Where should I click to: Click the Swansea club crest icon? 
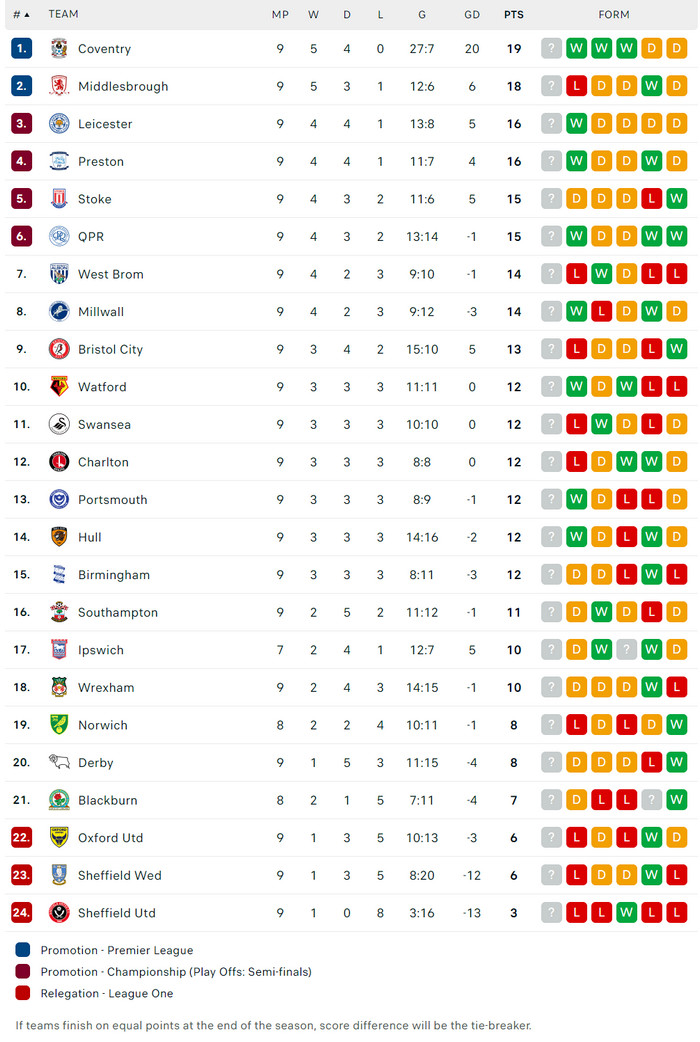[x=59, y=424]
